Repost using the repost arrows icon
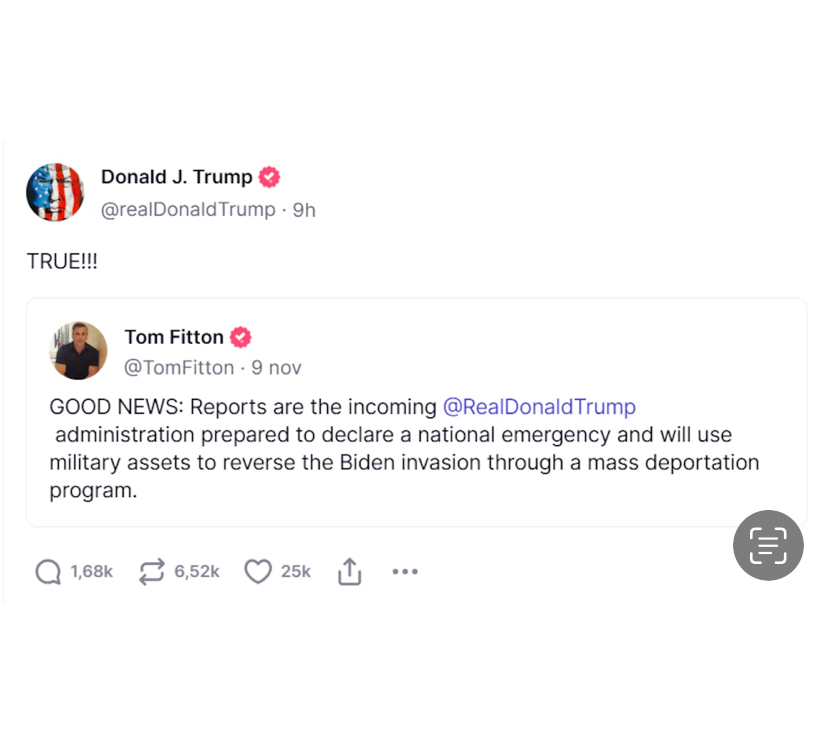Screen dimensions: 828x738 tap(151, 571)
